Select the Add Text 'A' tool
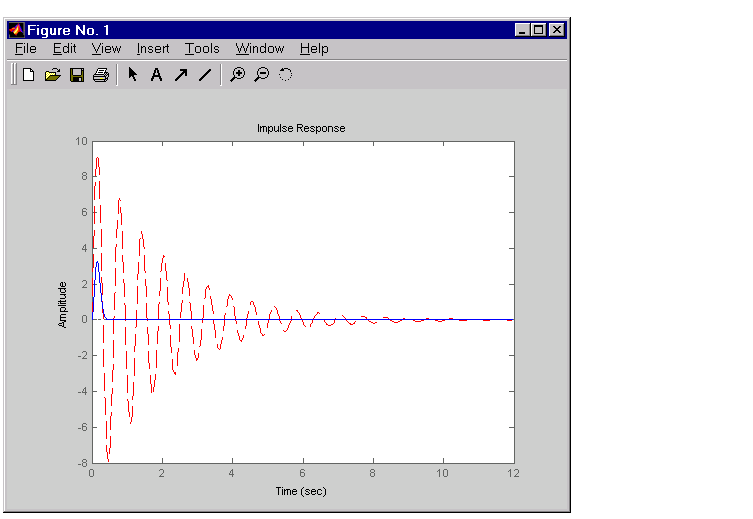753x519 pixels. 156,75
